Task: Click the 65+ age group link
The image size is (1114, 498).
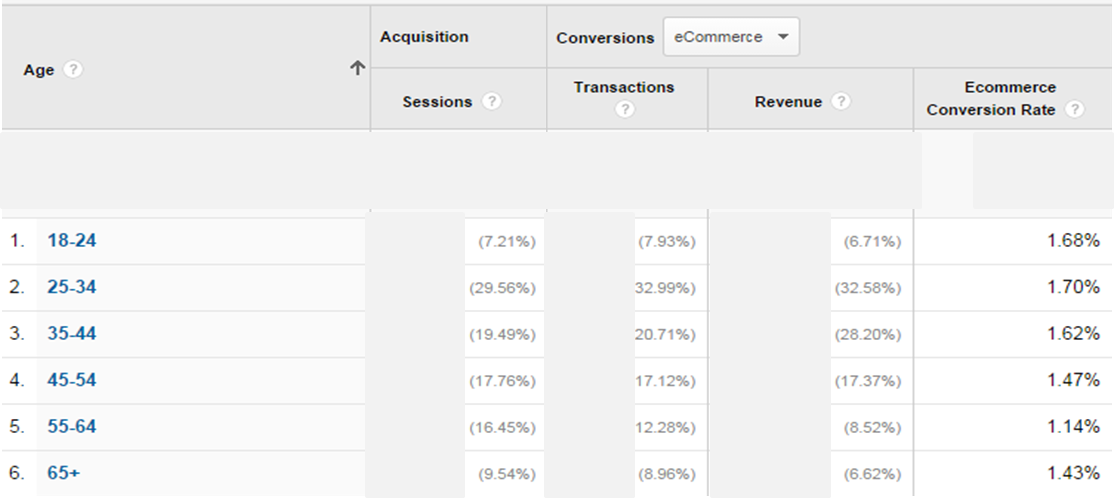Action: pos(63,473)
